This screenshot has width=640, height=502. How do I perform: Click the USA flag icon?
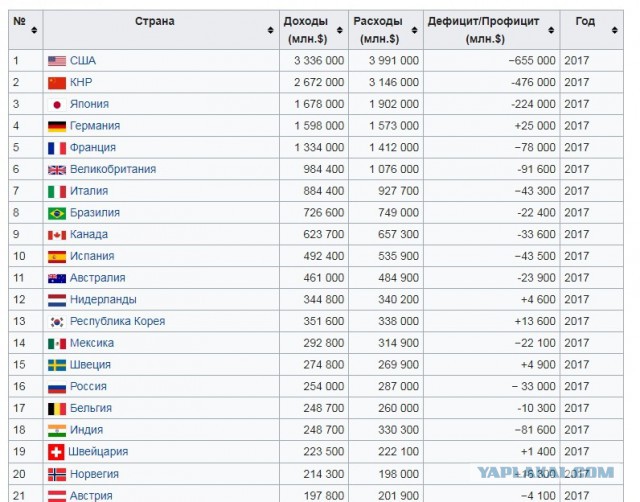[57, 61]
